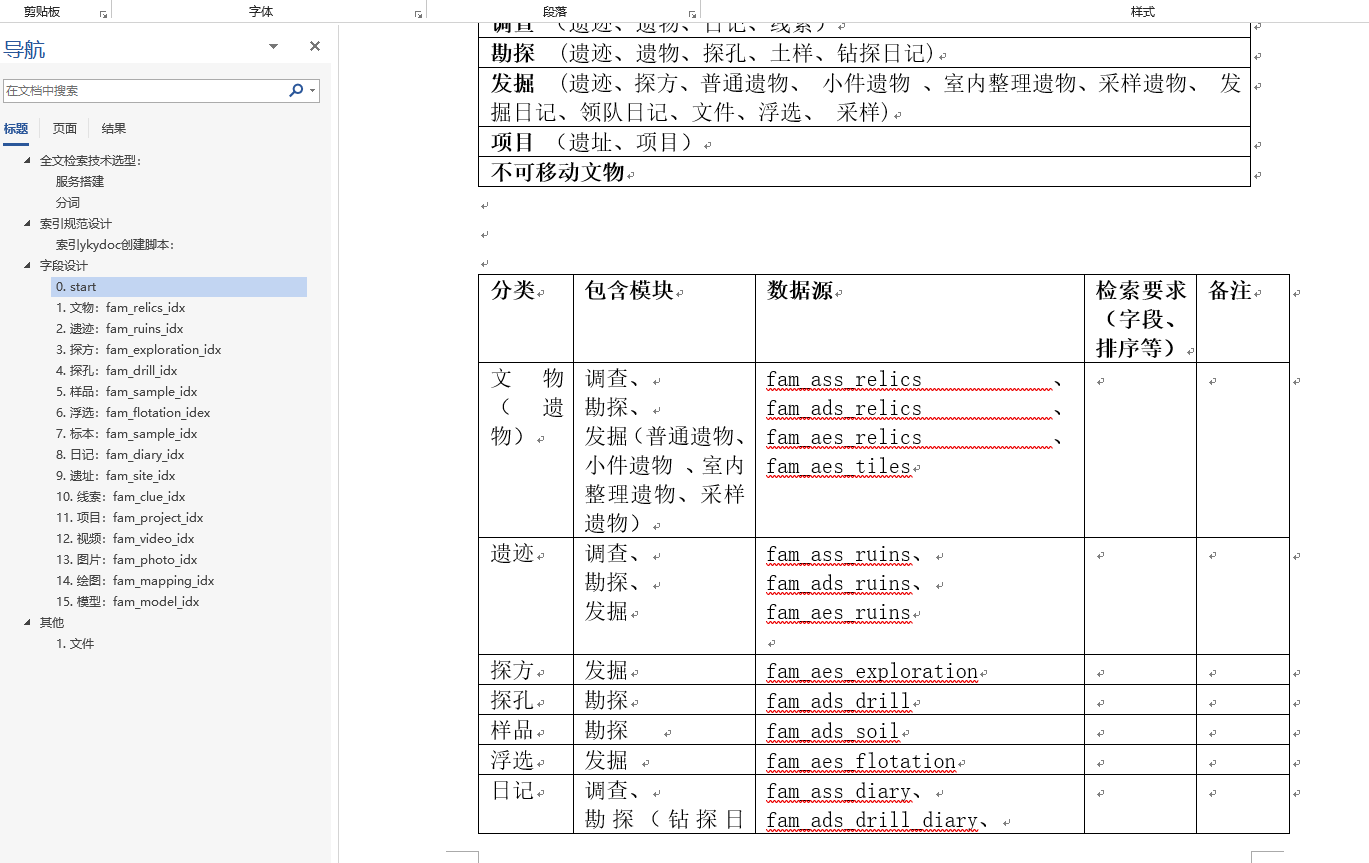Jump to 4. 探孔: fam_drill_idx
The image size is (1369, 863).
click(117, 370)
